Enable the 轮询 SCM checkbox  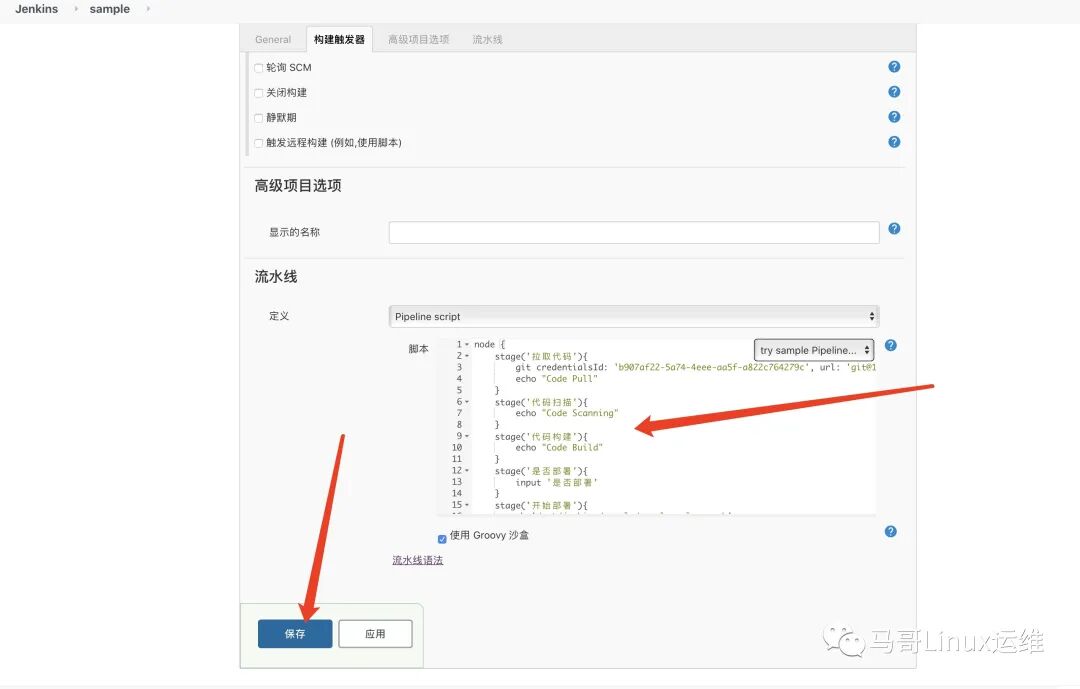259,68
